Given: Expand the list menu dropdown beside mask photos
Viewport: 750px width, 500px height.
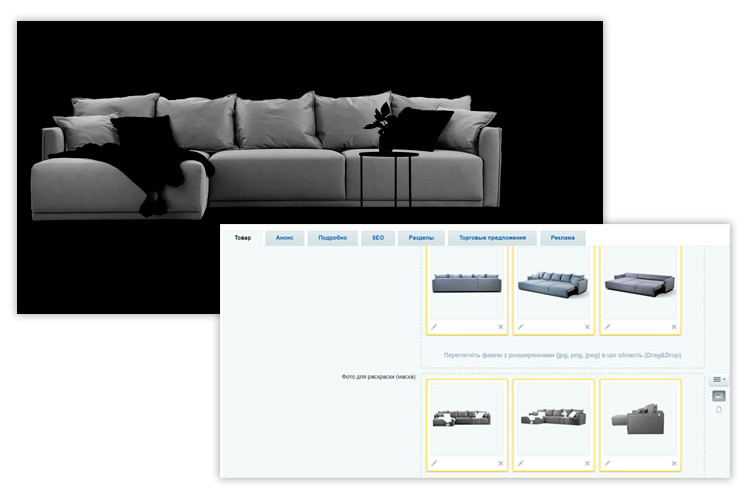Looking at the screenshot, I should pyautogui.click(x=718, y=380).
